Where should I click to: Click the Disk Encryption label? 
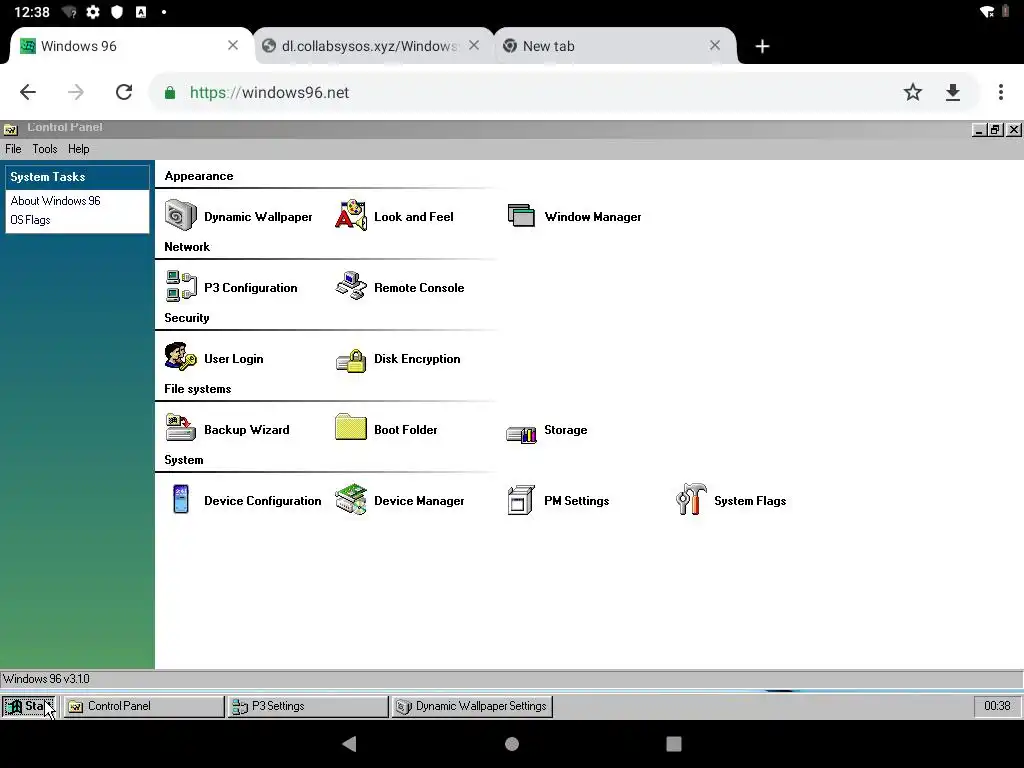[417, 359]
